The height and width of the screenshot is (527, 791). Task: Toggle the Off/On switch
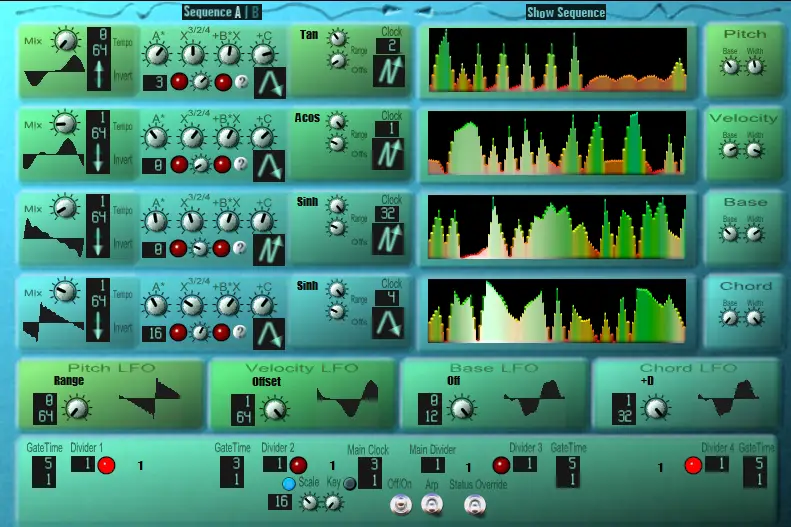(401, 504)
